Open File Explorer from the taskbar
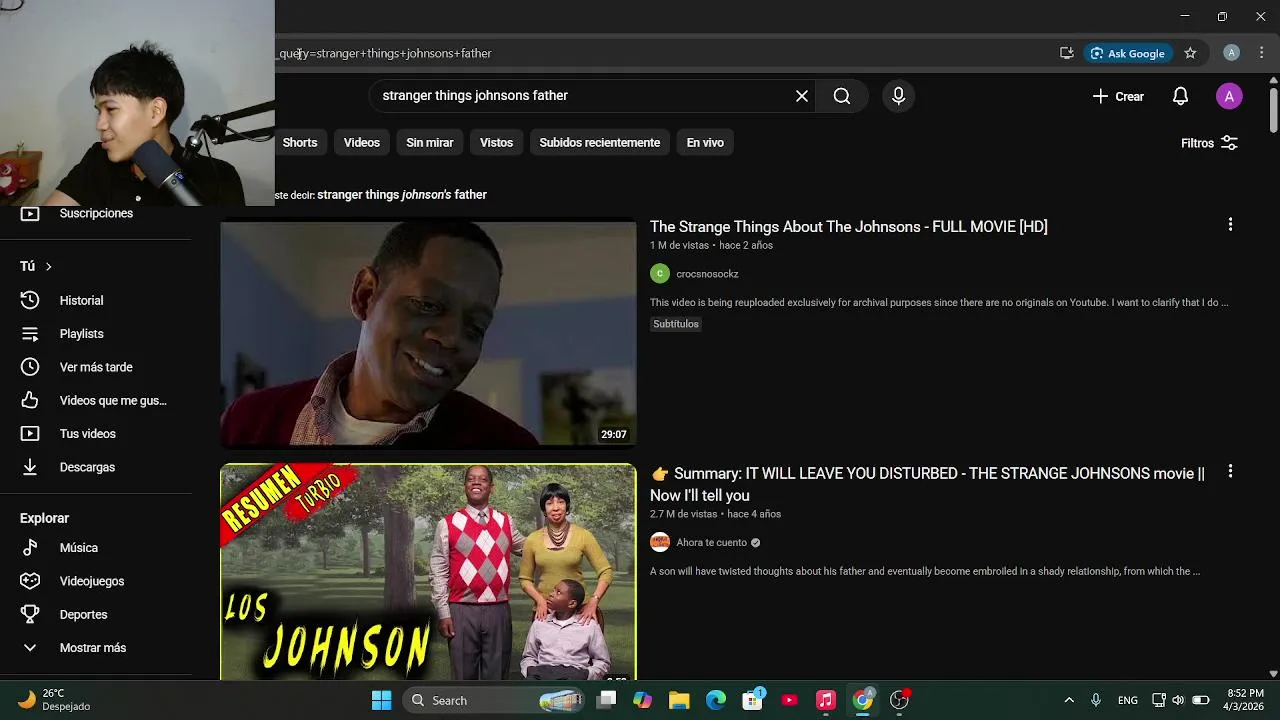 point(679,700)
